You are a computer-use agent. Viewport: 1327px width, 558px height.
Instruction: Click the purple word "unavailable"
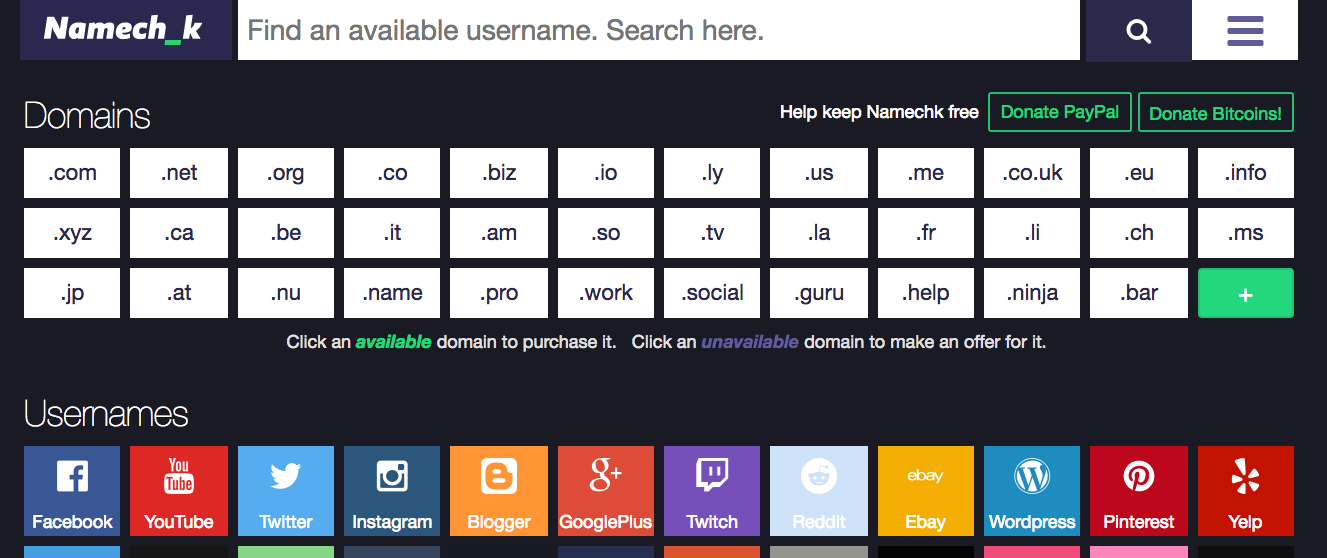coord(749,342)
